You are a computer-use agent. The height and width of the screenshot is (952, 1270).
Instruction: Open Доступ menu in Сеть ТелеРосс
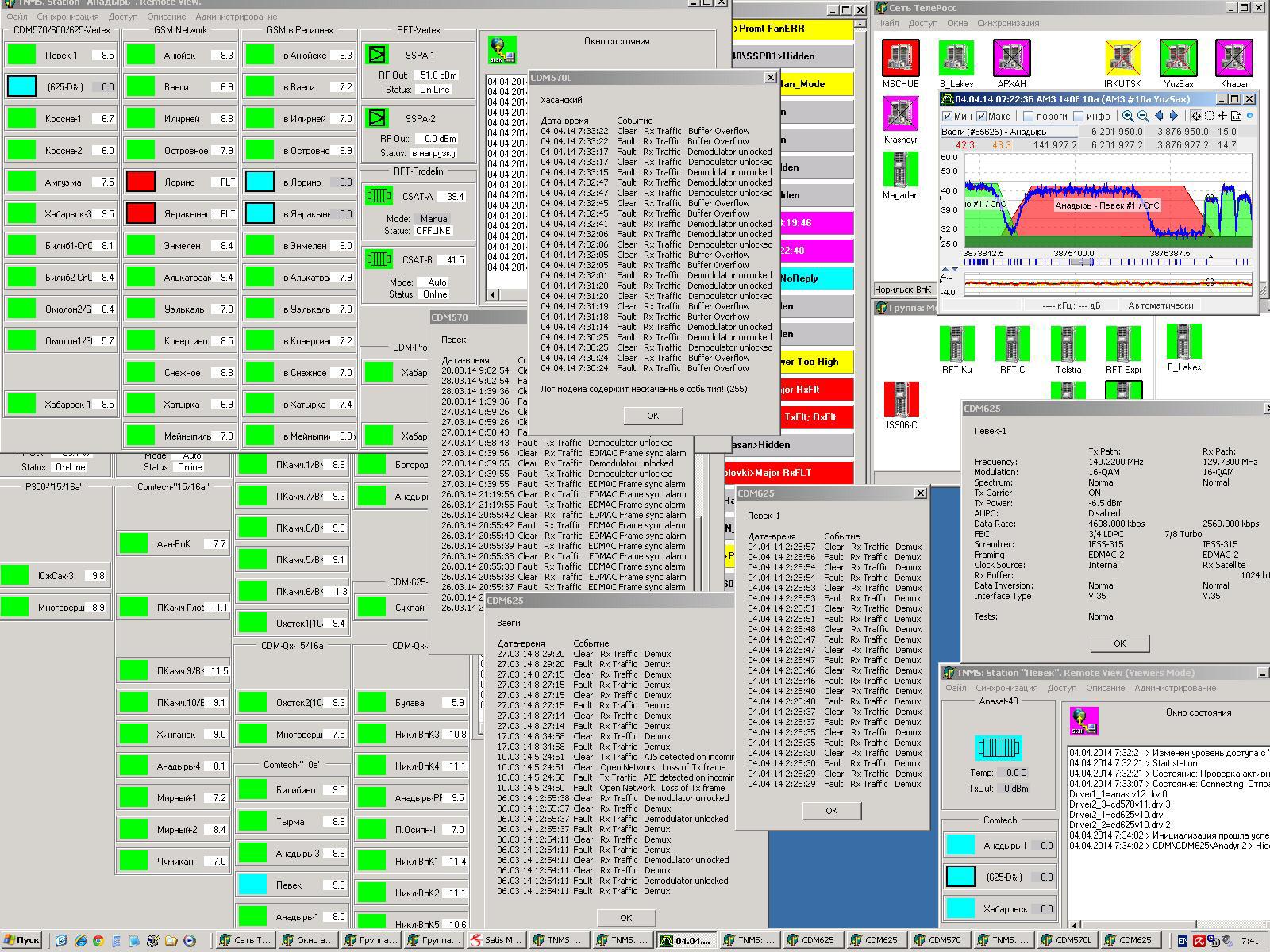click(923, 23)
